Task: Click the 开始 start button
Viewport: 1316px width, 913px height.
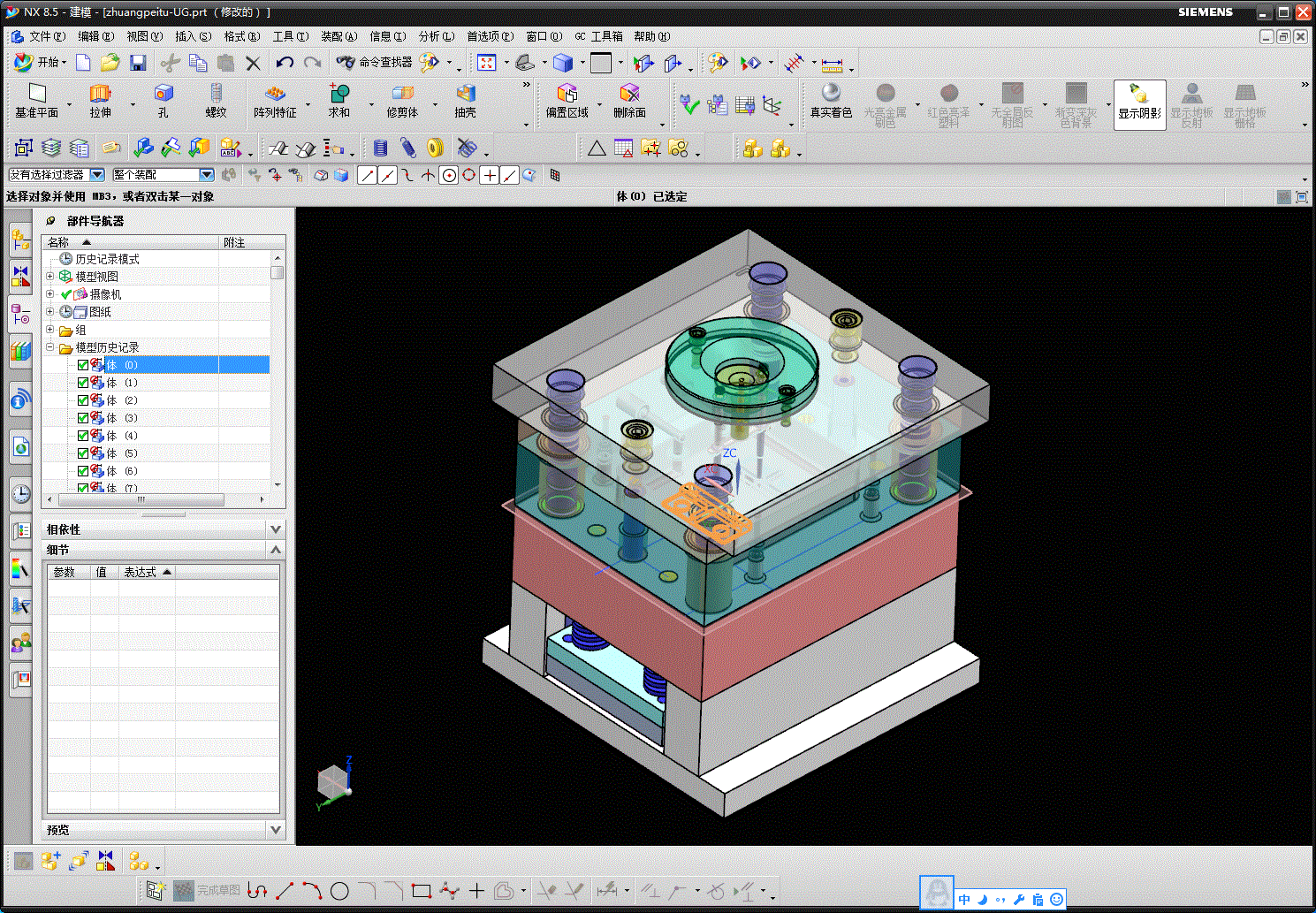Action: coord(40,62)
